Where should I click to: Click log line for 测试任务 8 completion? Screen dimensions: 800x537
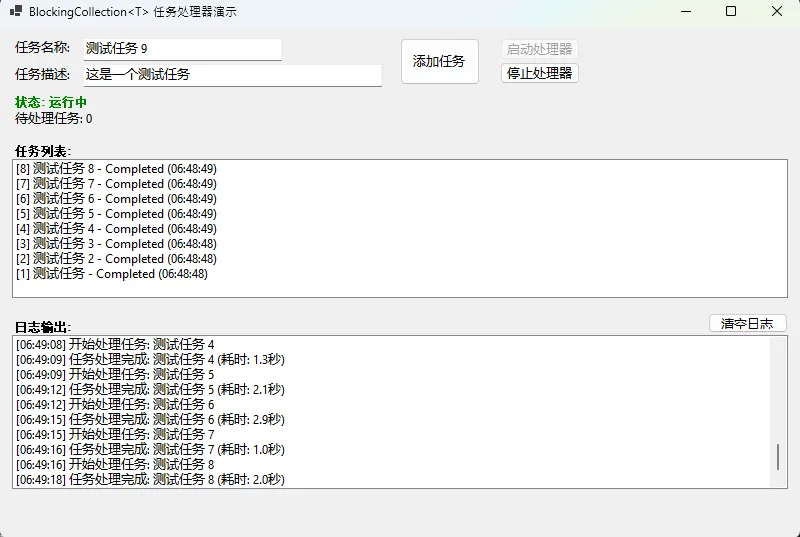(x=150, y=480)
